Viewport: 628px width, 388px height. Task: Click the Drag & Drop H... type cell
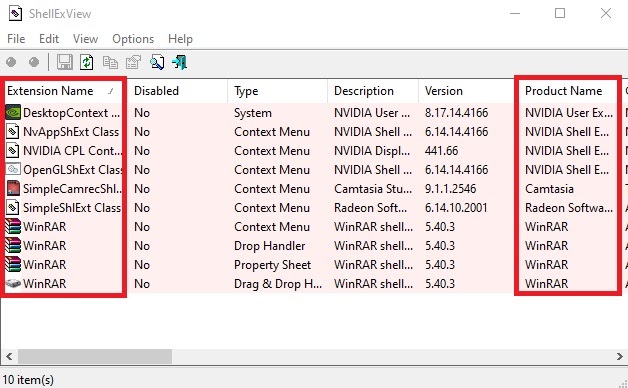[x=278, y=284]
